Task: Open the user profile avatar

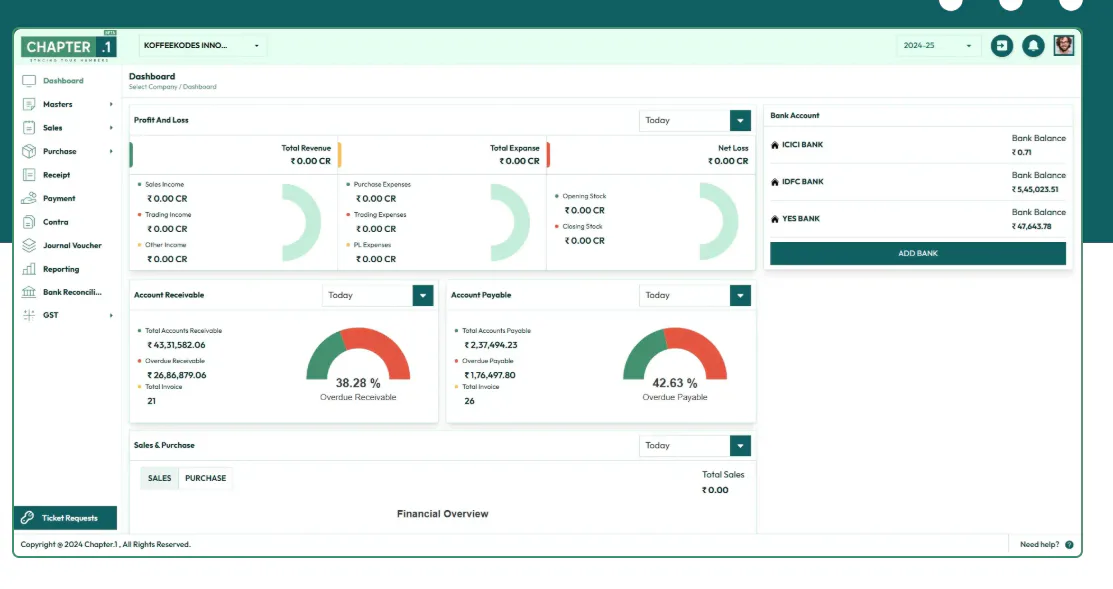Action: pyautogui.click(x=1063, y=45)
